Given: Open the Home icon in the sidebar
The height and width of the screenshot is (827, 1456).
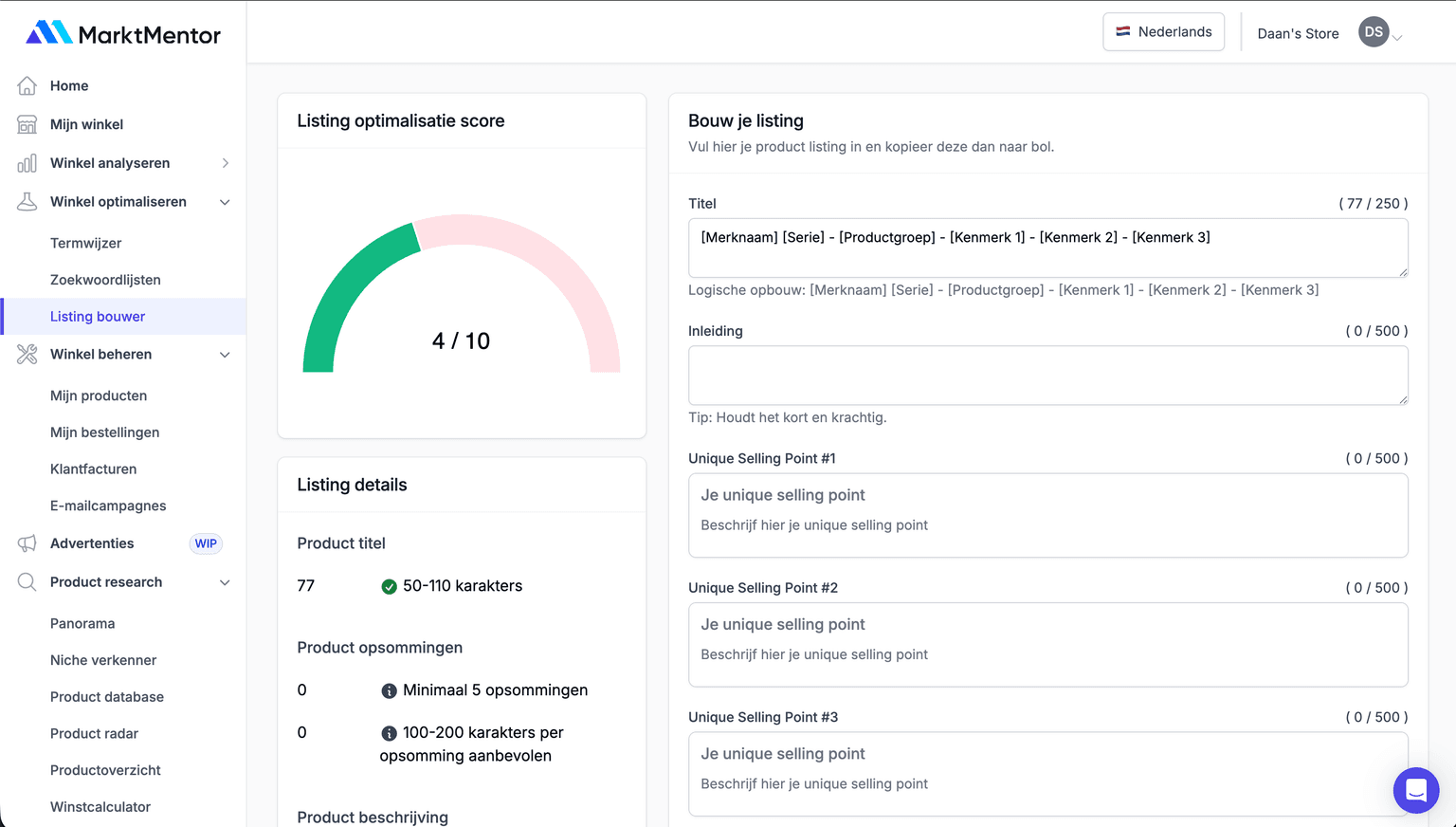Looking at the screenshot, I should [27, 85].
